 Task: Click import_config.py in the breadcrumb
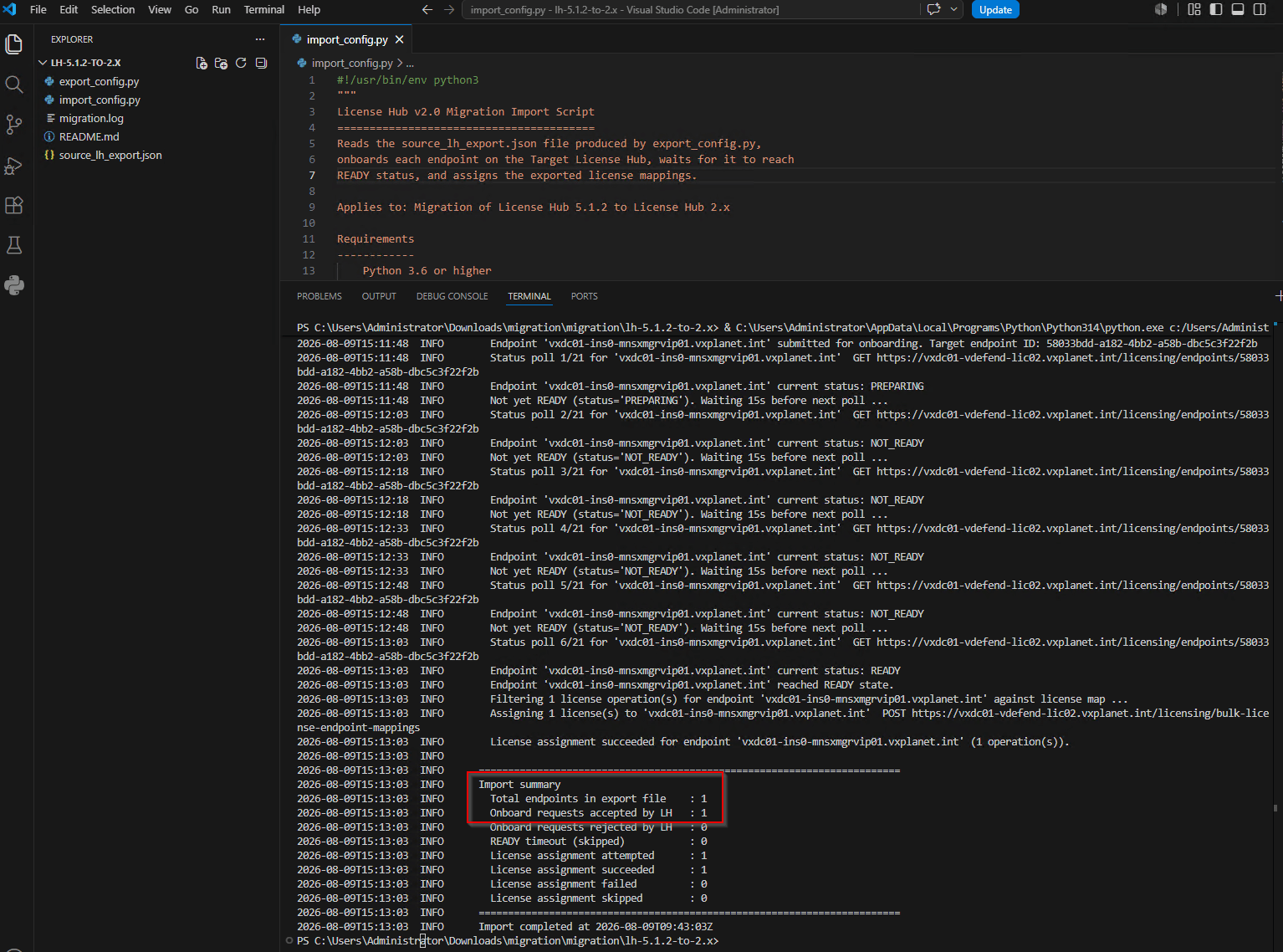click(352, 63)
